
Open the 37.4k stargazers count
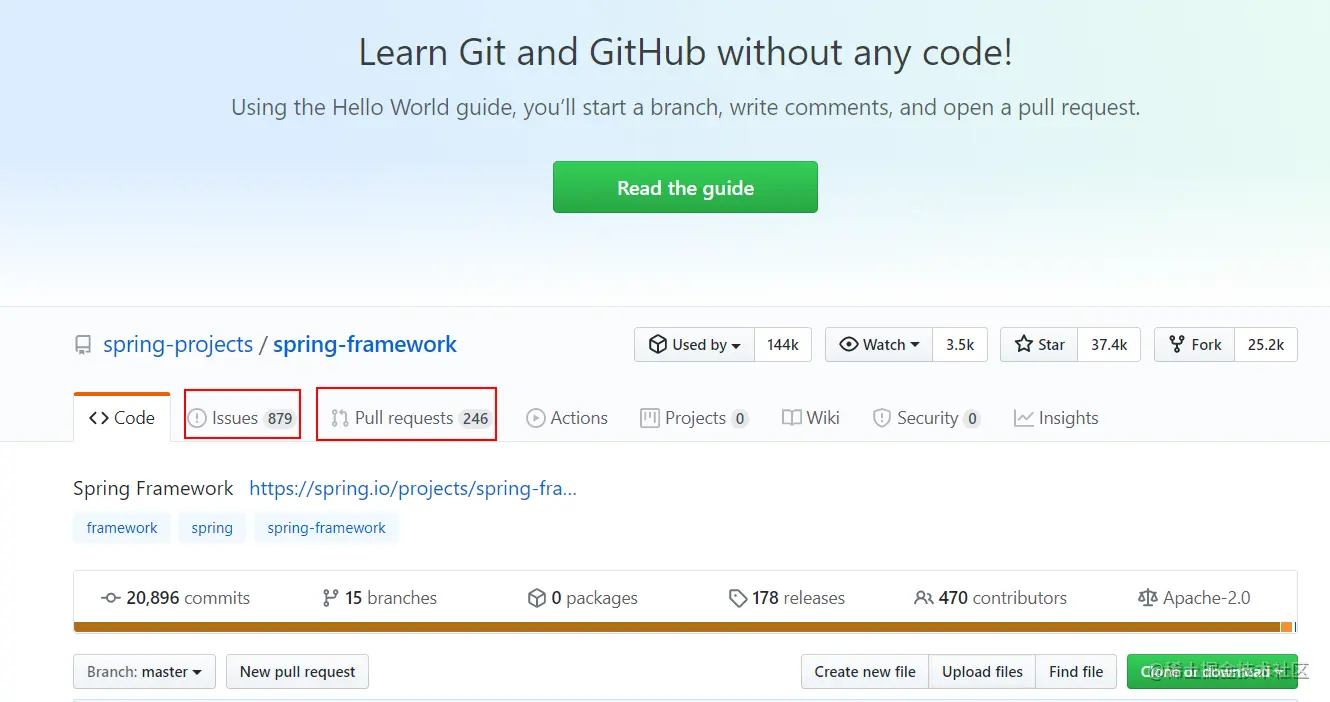[1109, 344]
